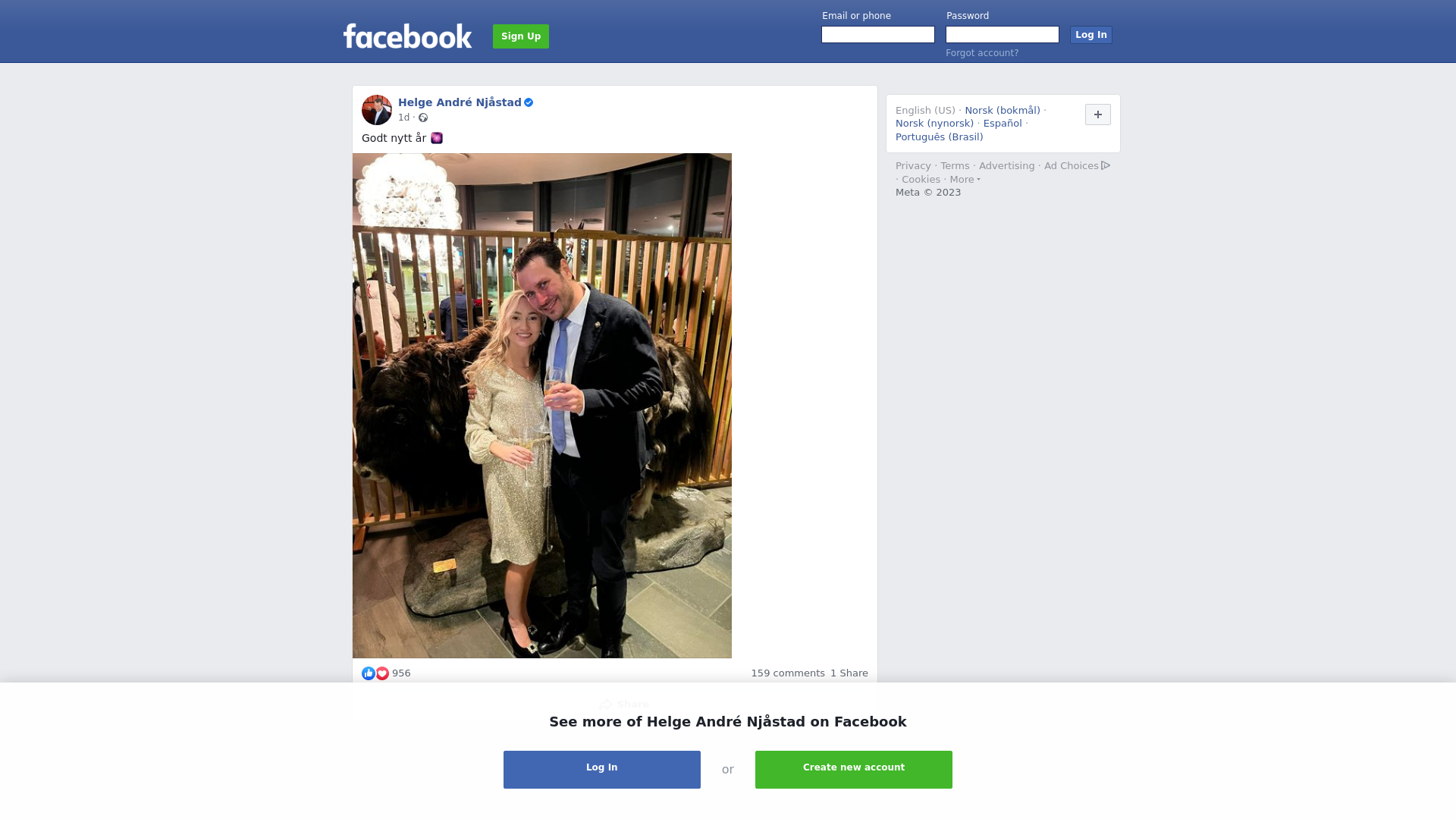Click the purple emoji in the post text
This screenshot has height=819, width=1456.
[437, 138]
